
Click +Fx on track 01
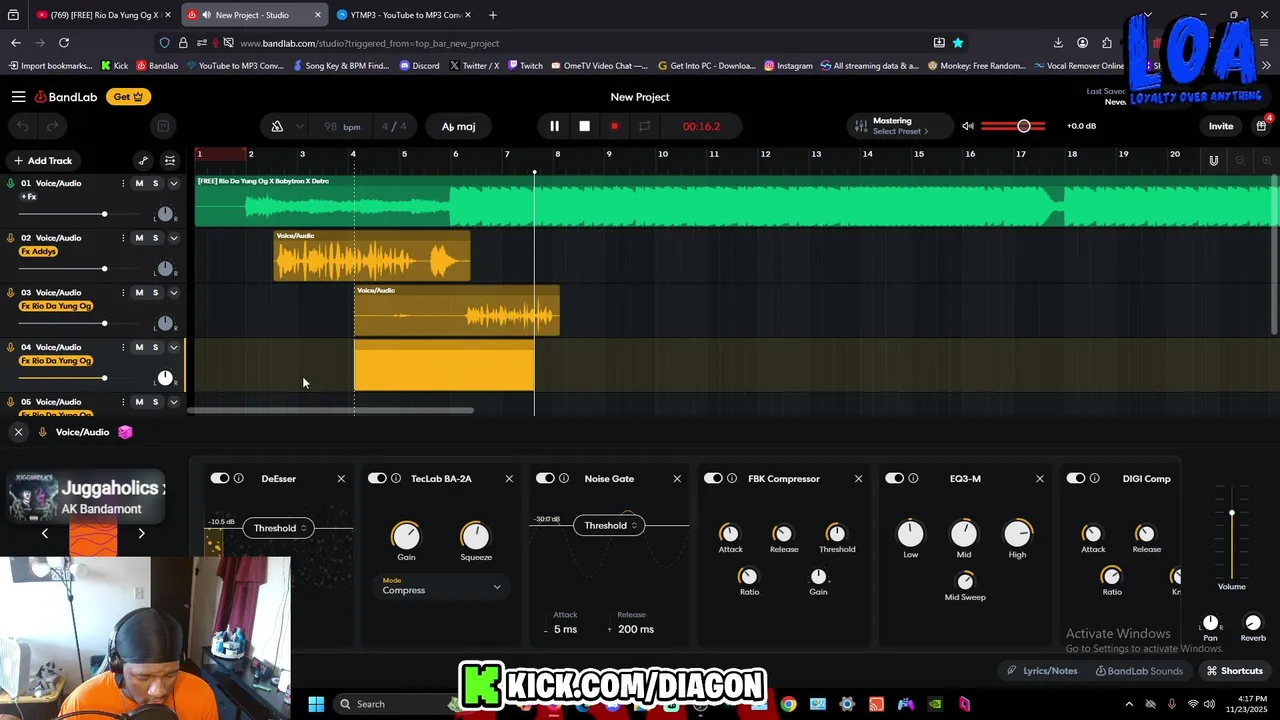pyautogui.click(x=28, y=197)
